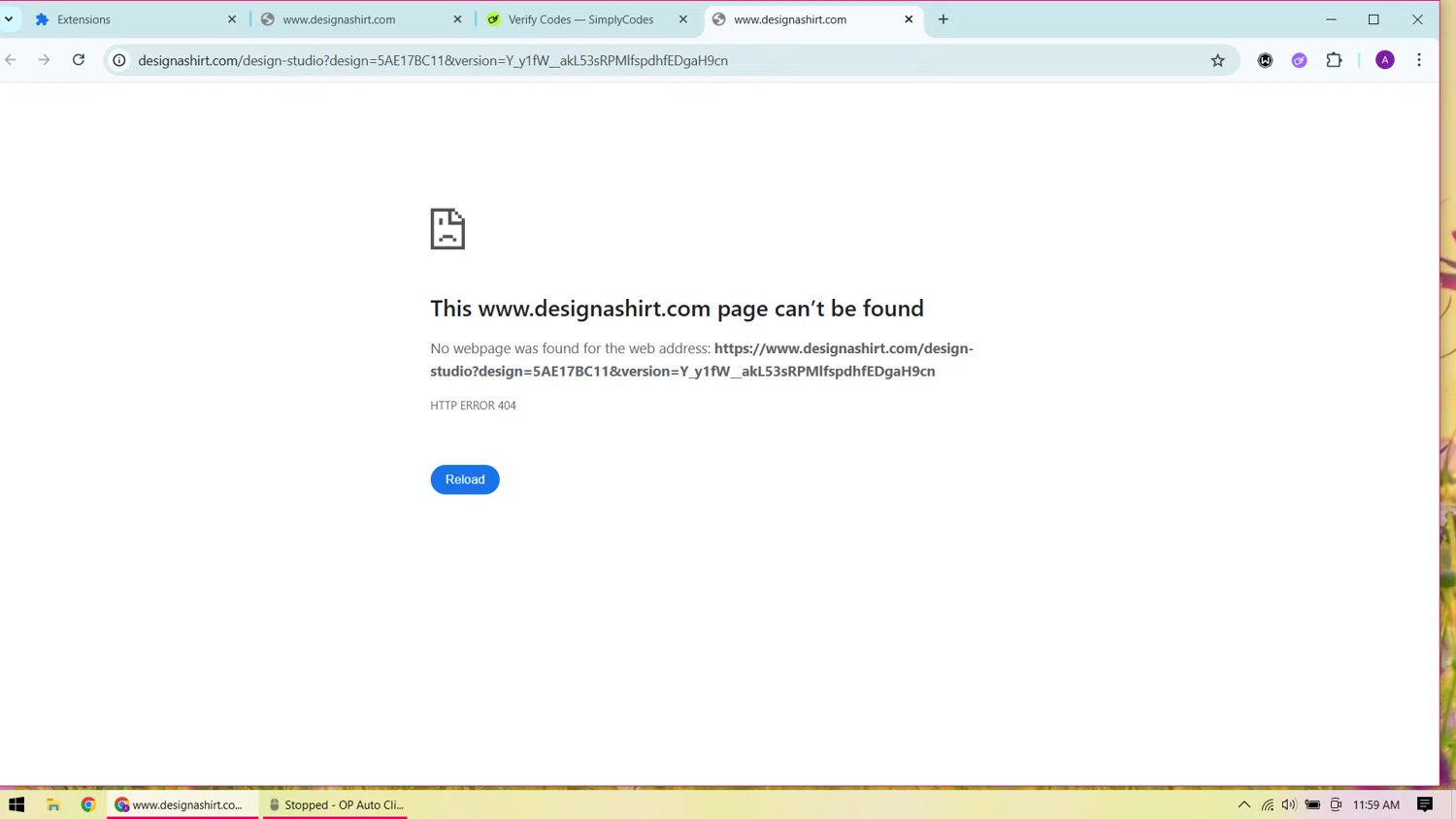This screenshot has width=1456, height=819.
Task: Click the Reload button on error page
Action: [x=465, y=479]
